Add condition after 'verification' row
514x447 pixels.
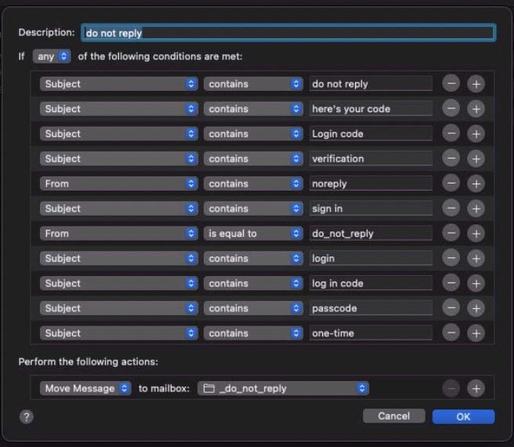point(476,159)
